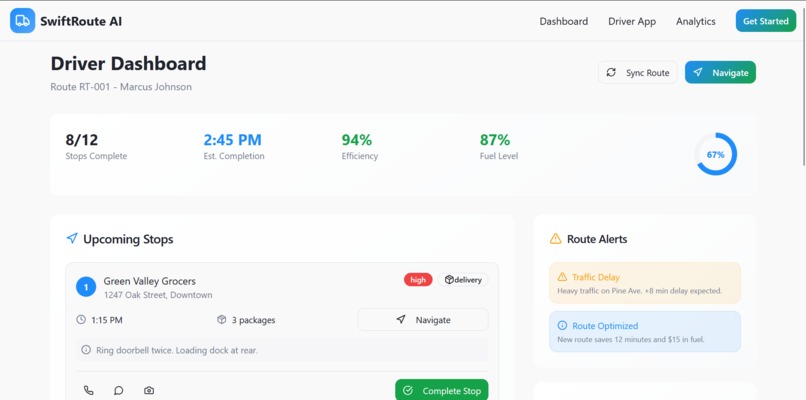Click the page vertical scrollbar

pos(802,85)
